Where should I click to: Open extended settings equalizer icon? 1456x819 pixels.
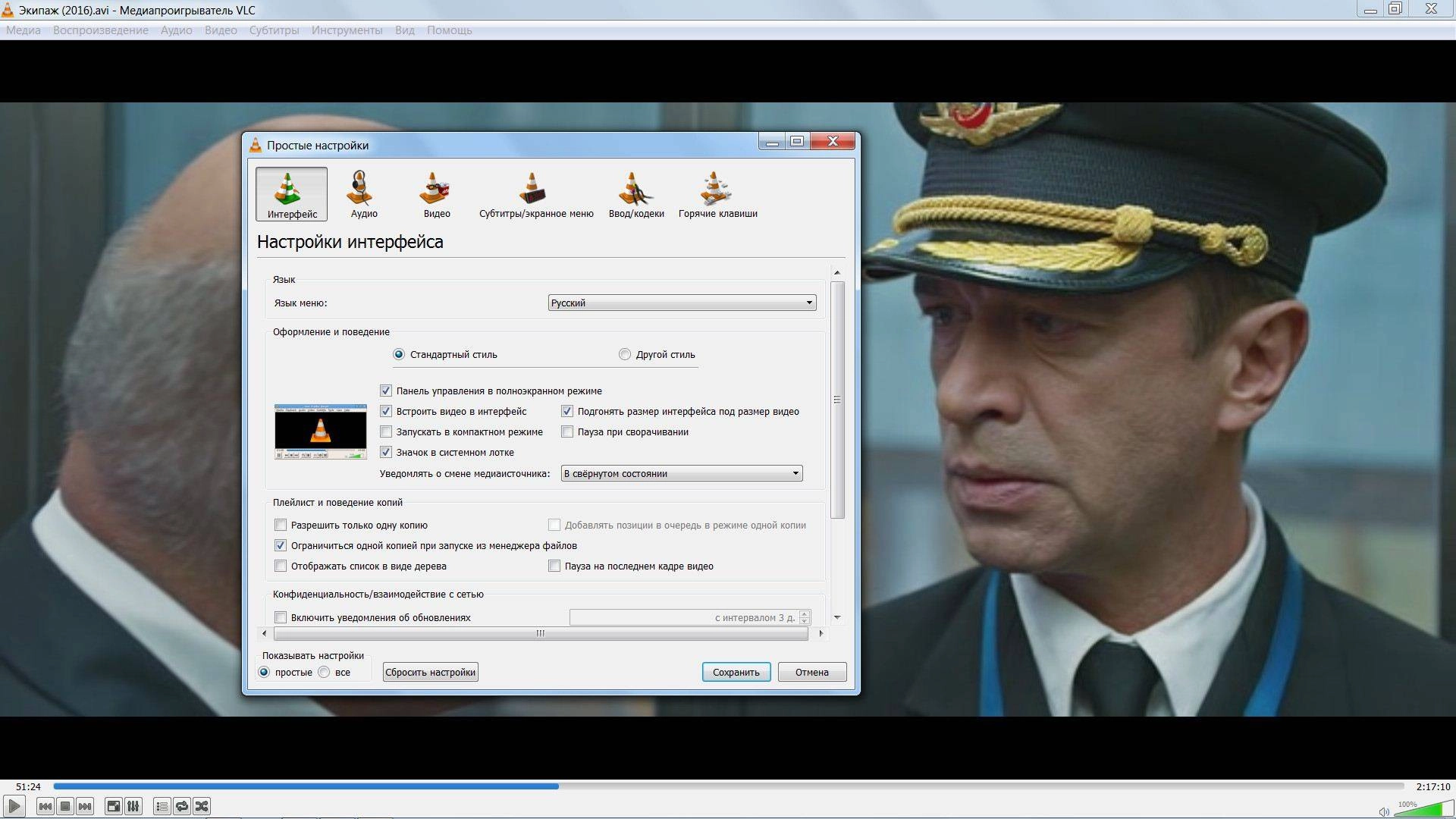point(133,806)
